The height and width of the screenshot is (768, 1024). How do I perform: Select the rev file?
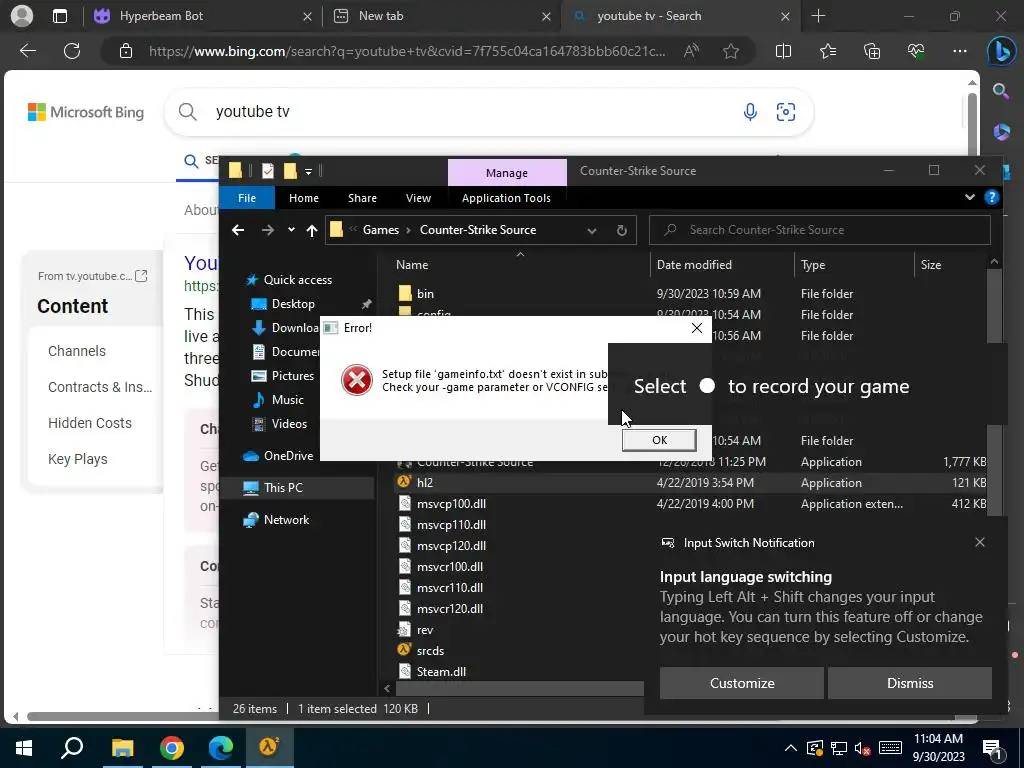(x=424, y=630)
